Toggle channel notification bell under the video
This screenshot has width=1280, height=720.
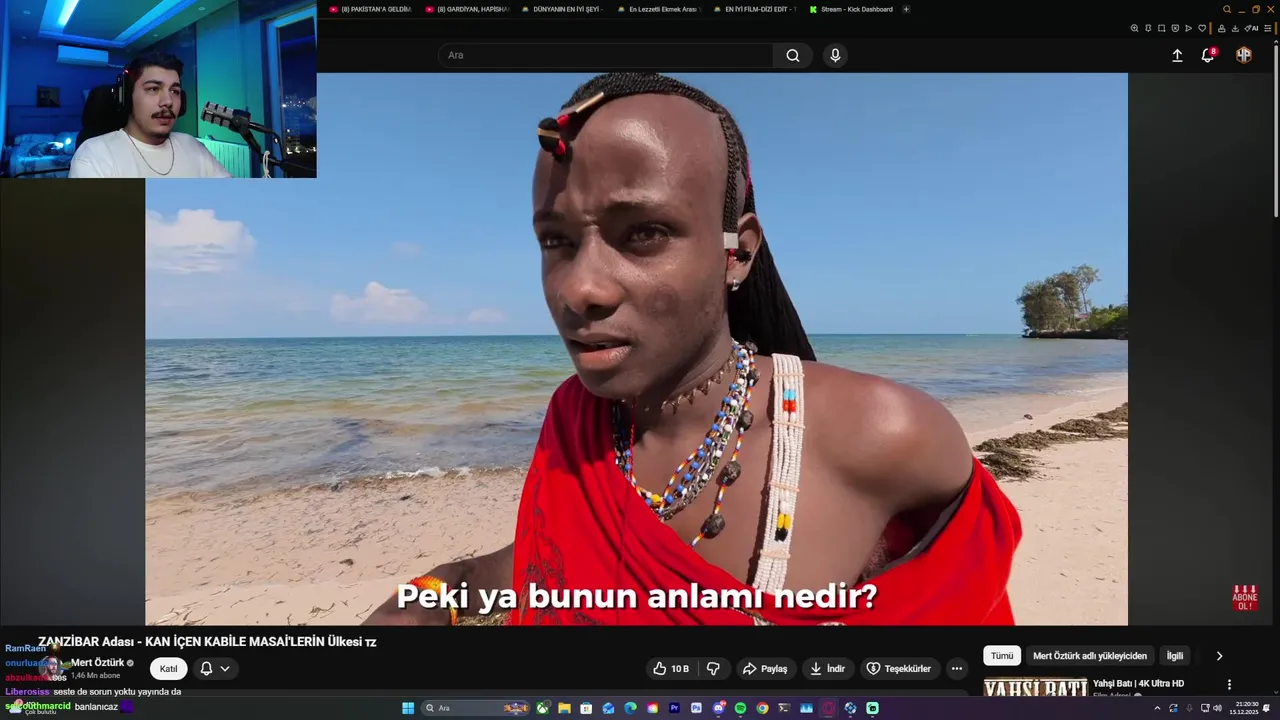click(x=206, y=668)
